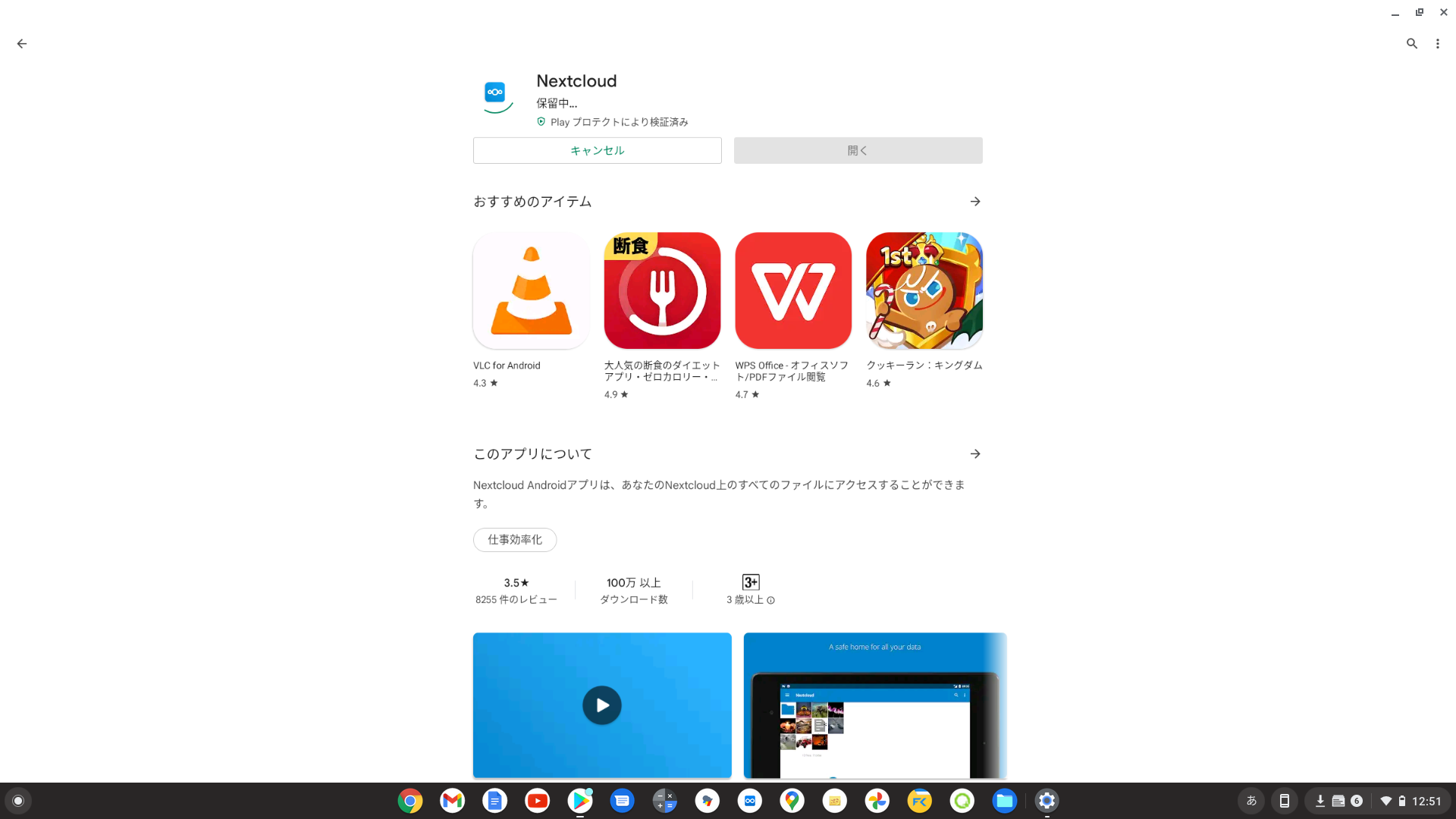Click the download indicator in tray
The width and height of the screenshot is (1456, 819).
pos(1320,801)
